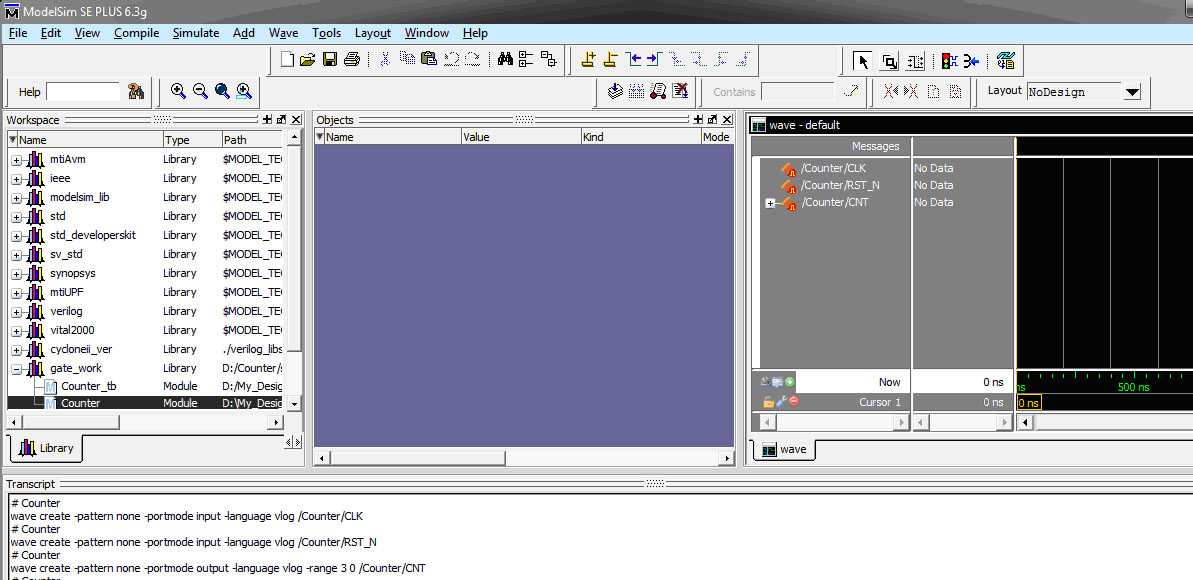This screenshot has width=1193, height=580.
Task: Click the New file icon
Action: click(287, 59)
